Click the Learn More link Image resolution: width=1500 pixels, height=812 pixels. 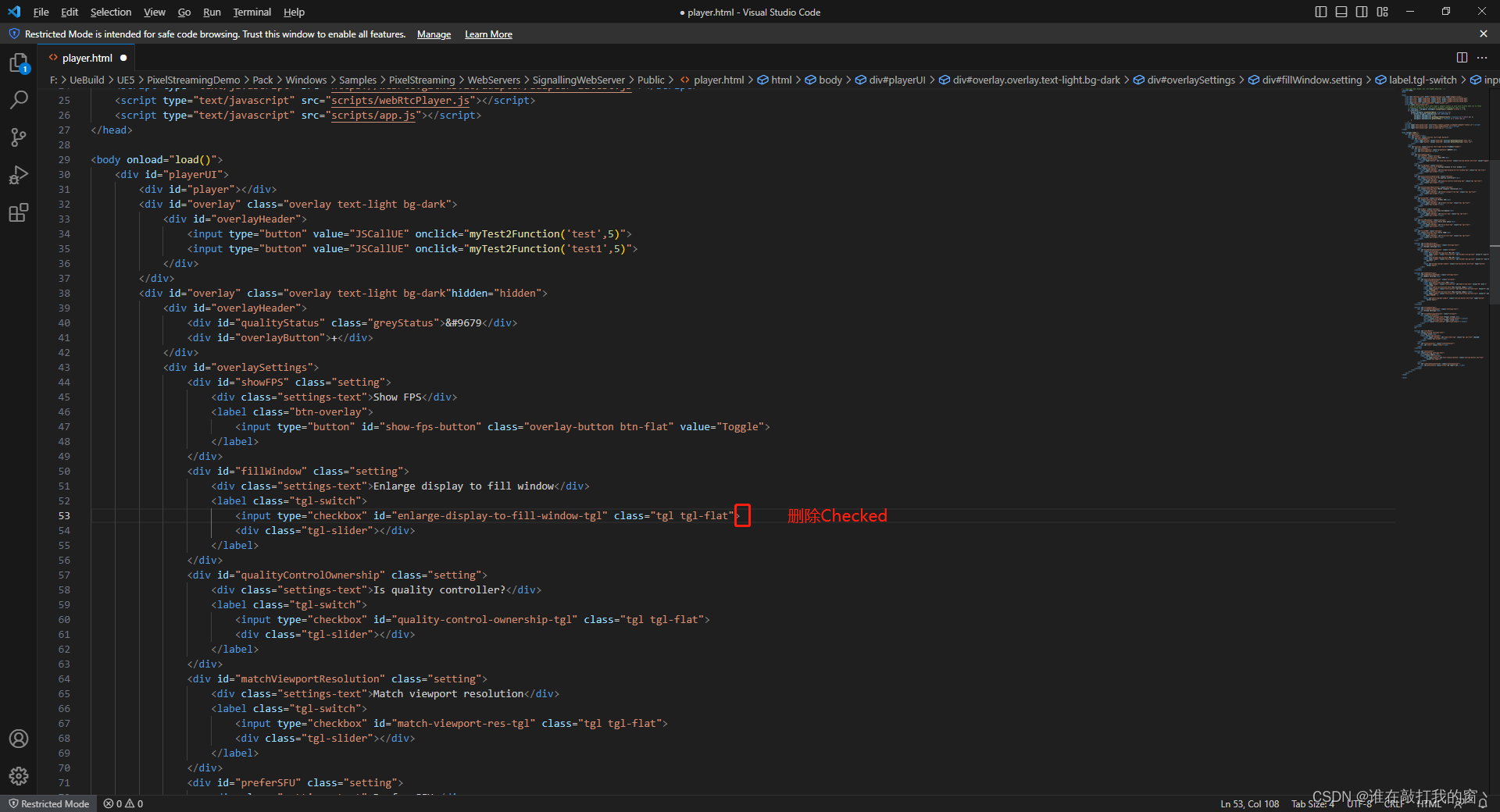point(488,34)
